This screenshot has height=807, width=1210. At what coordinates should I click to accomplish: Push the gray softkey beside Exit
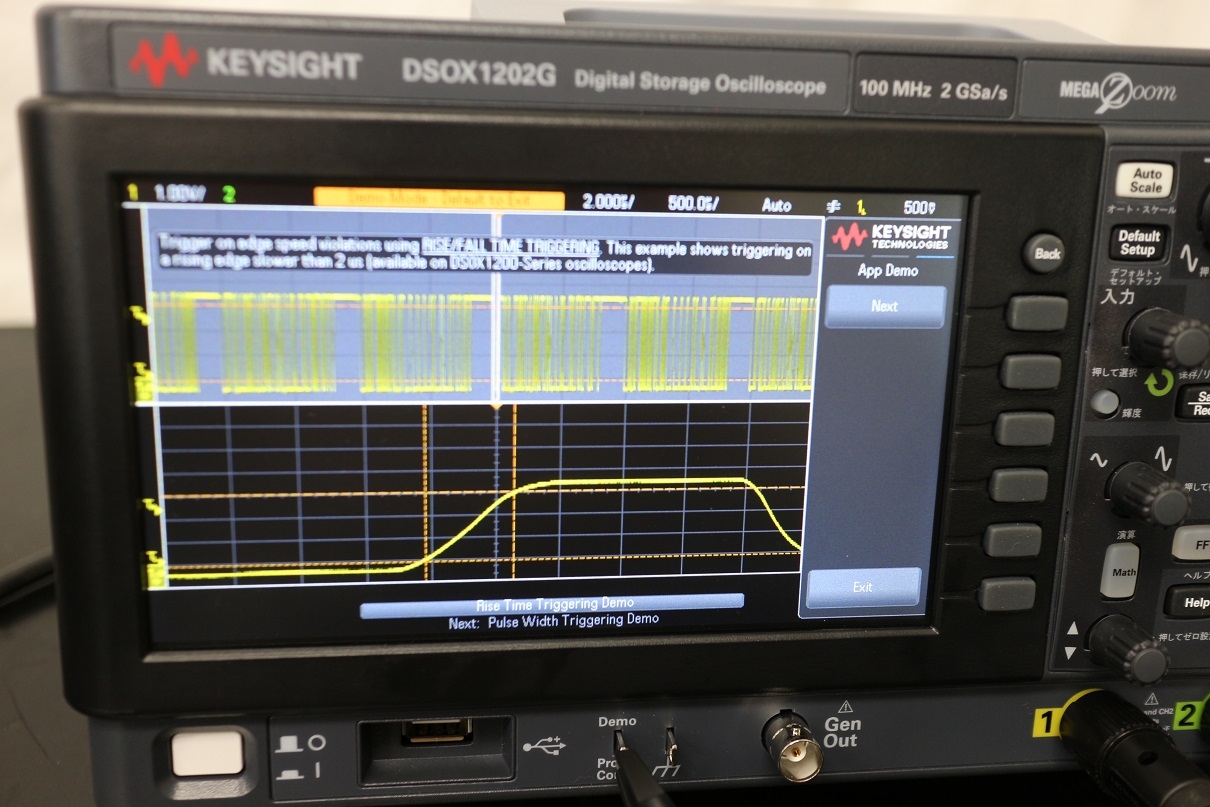point(1009,593)
